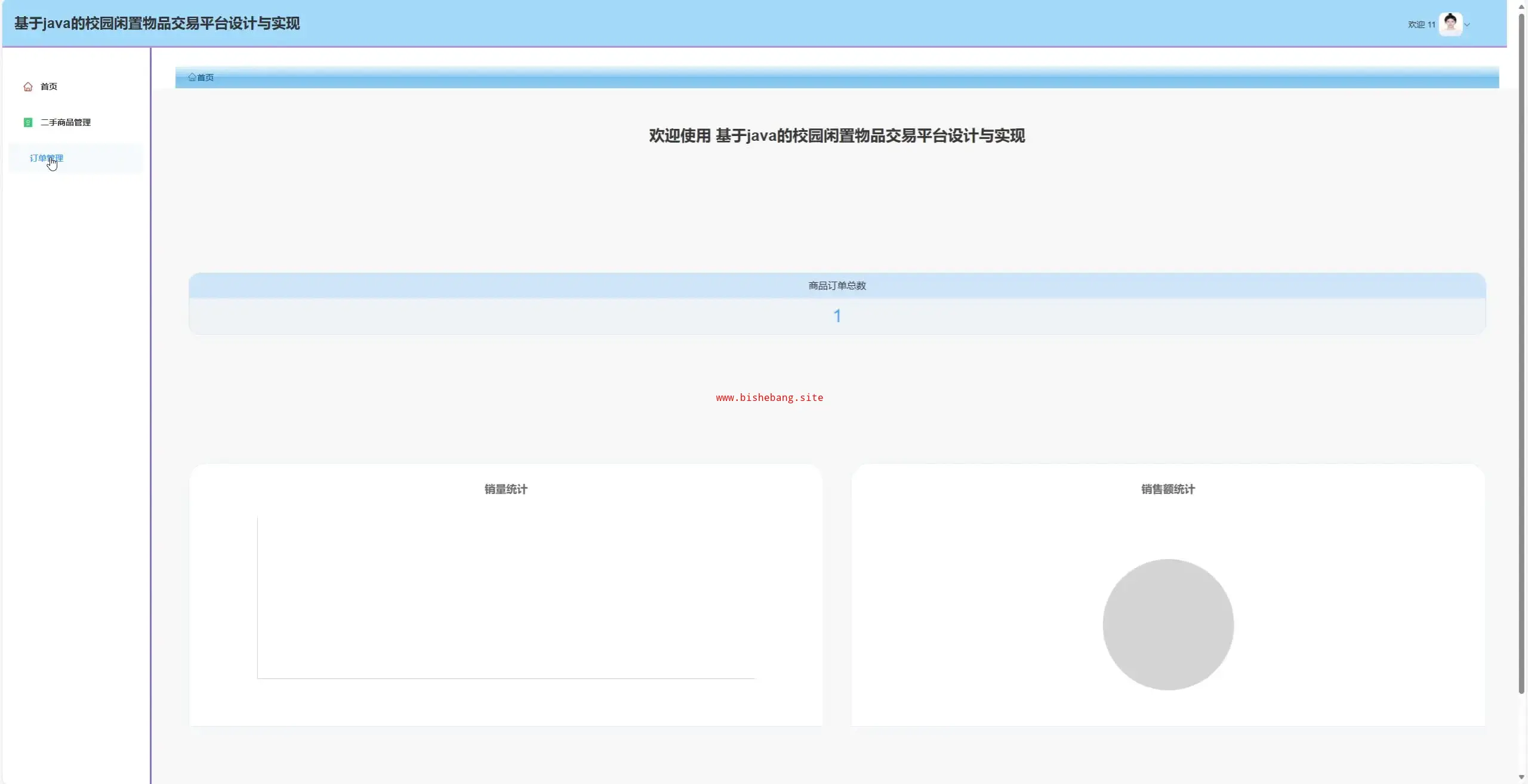Viewport: 1528px width, 784px height.
Task: Click the 销售额统计 chart title
Action: point(1167,489)
